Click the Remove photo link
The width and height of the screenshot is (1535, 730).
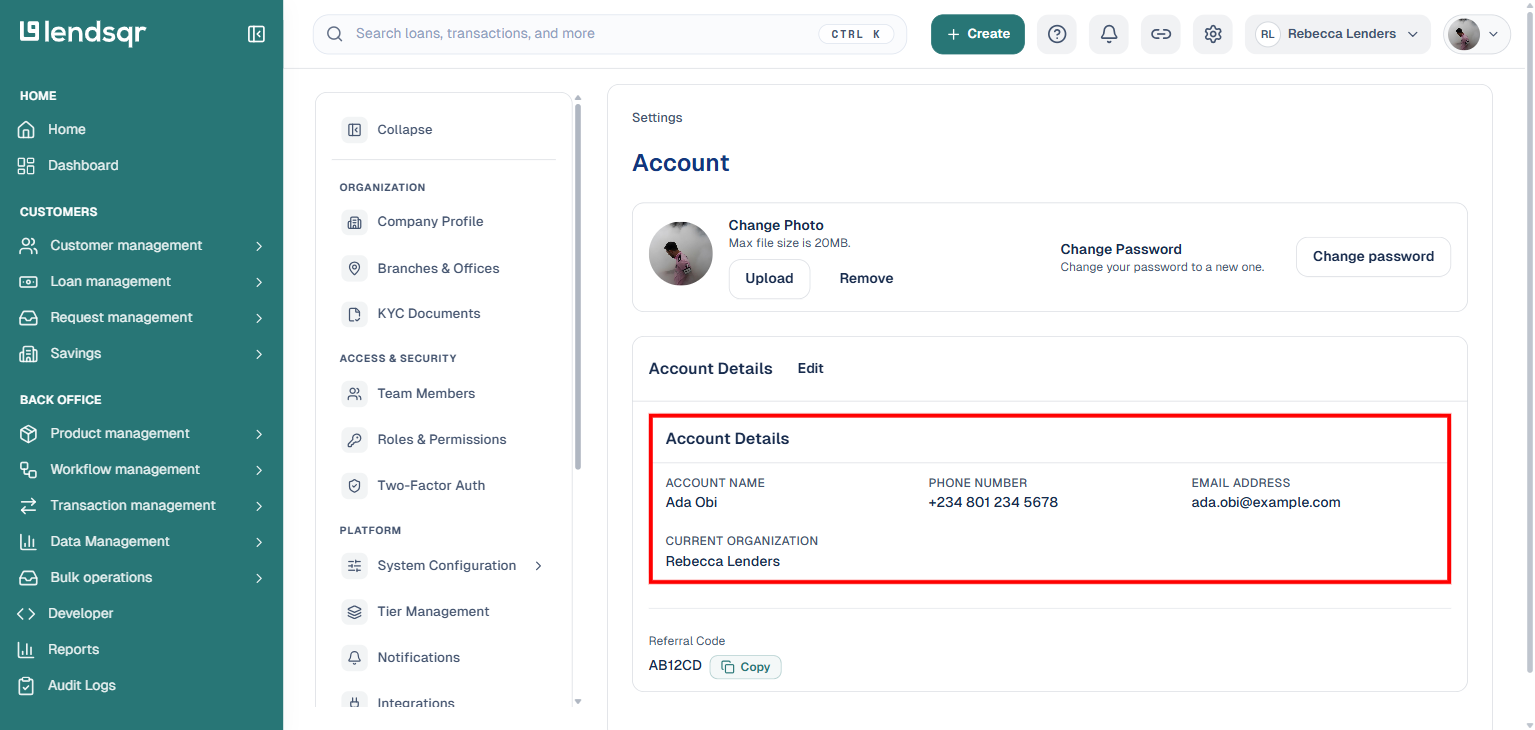coord(866,279)
